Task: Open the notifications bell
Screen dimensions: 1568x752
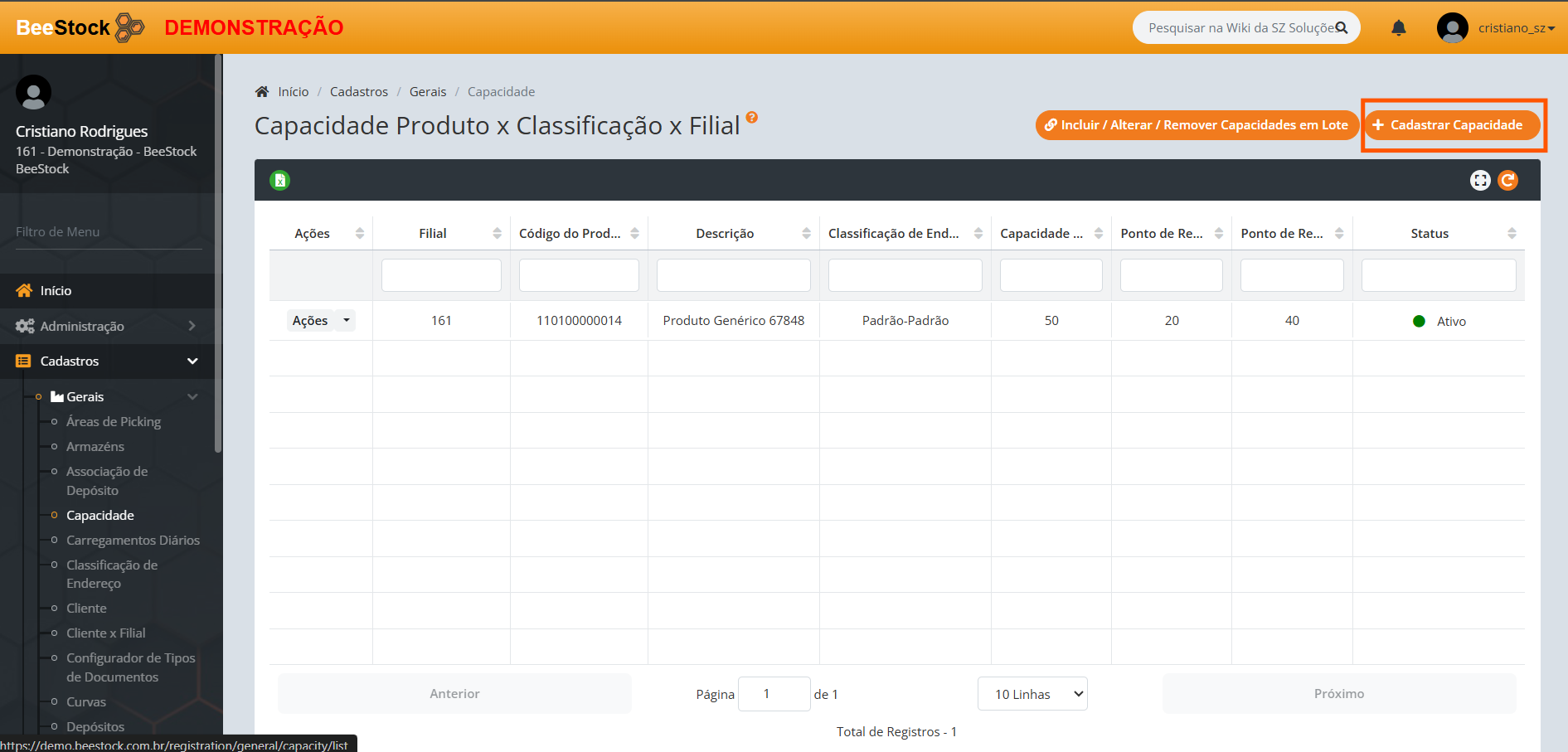Action: pos(1399,28)
